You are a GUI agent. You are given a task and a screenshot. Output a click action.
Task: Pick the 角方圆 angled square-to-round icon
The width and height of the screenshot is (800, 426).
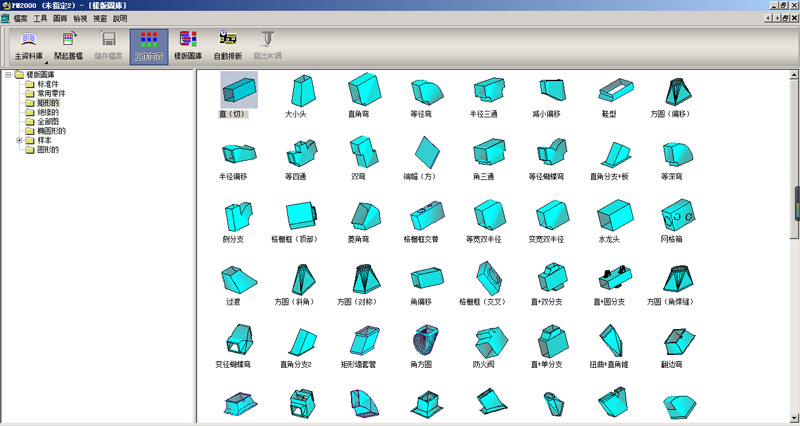(x=425, y=340)
